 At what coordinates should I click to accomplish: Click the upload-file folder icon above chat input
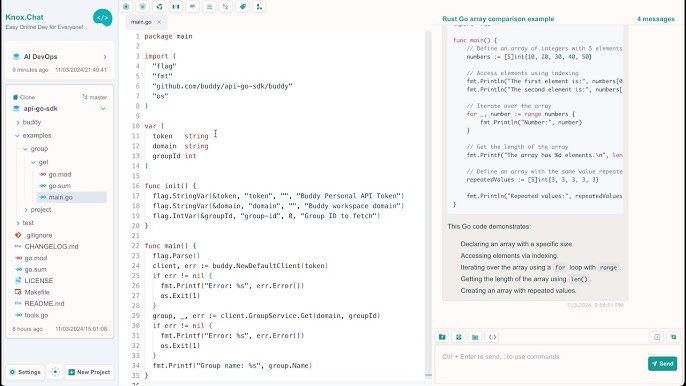pos(442,337)
